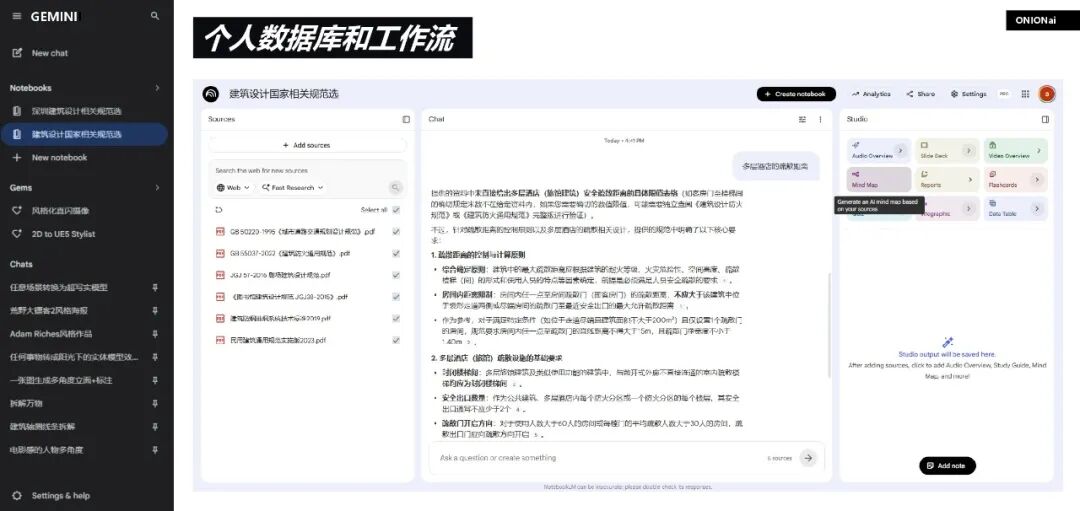Image resolution: width=1080 pixels, height=511 pixels.
Task: Uncheck the 民用建筑通用规范实施指南2023.pdf source
Action: point(396,340)
